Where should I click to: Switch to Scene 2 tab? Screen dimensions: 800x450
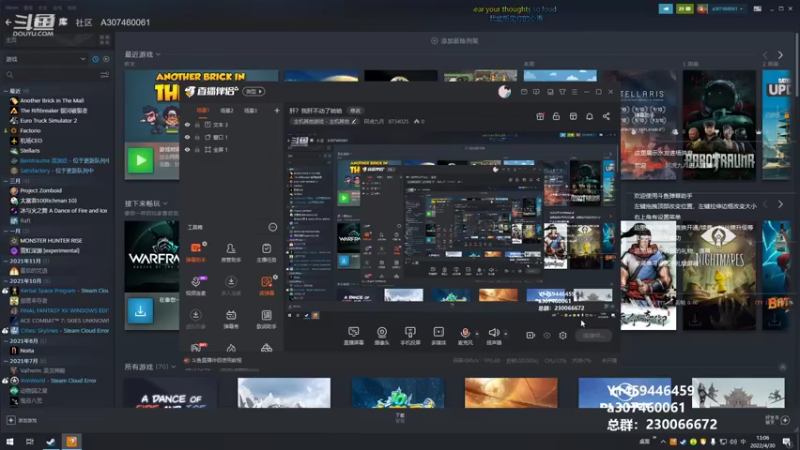(x=227, y=110)
